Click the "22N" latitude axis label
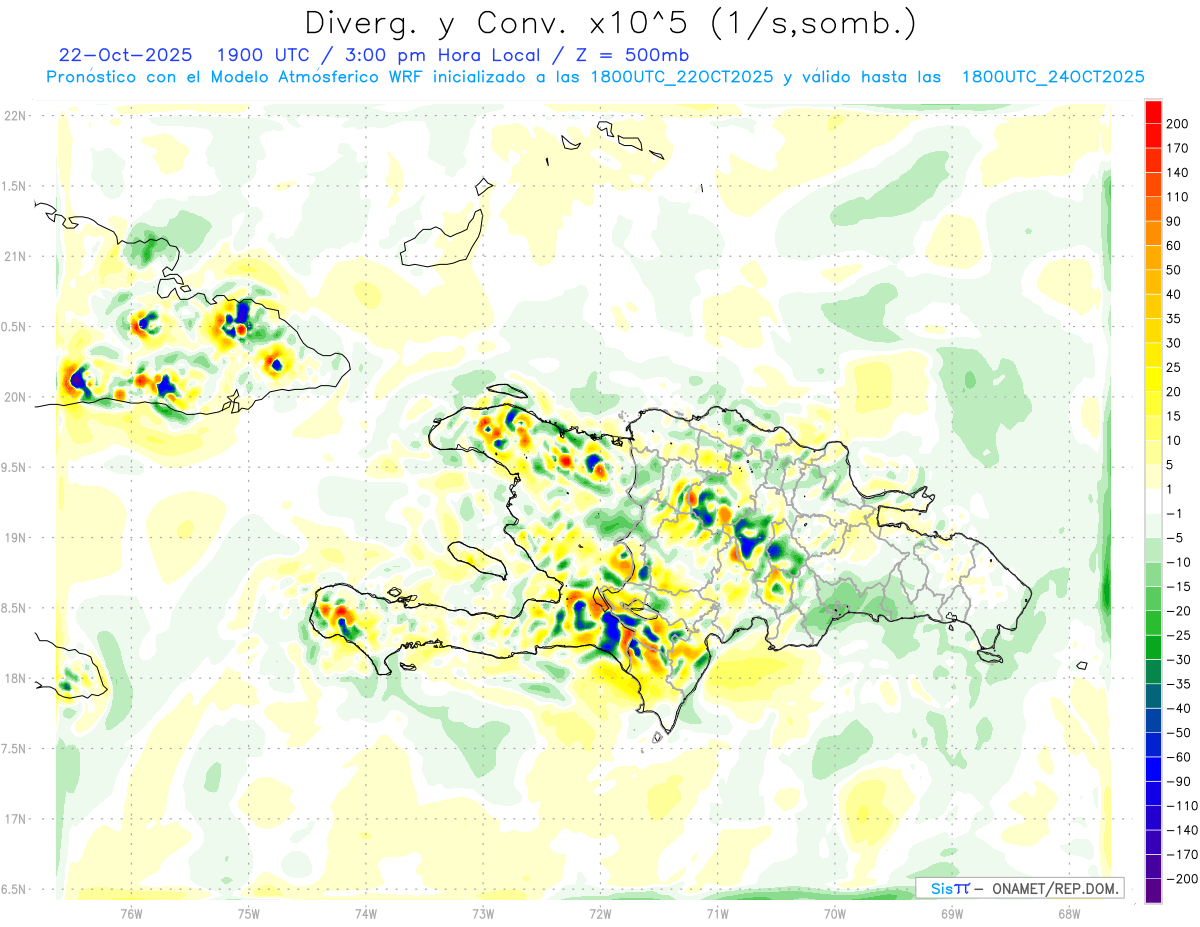Viewport: 1200px width, 927px height. [x=15, y=116]
